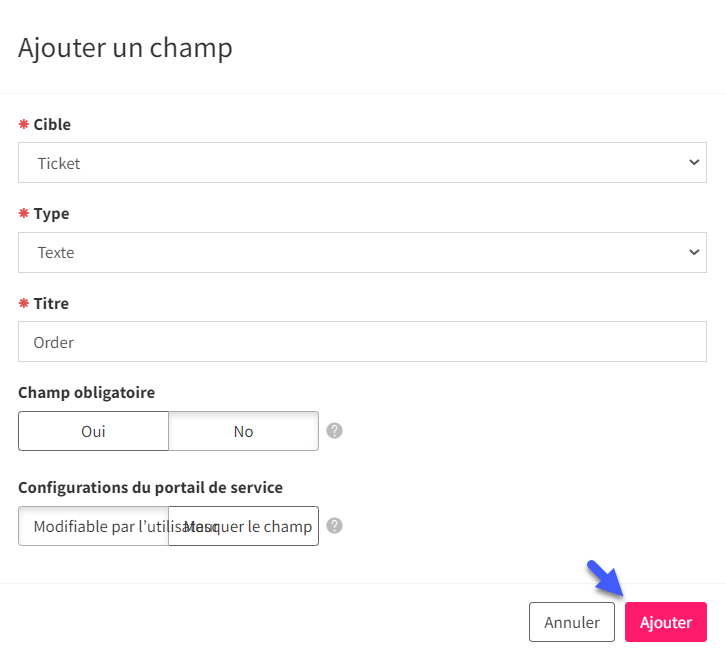Choose Masquer le champ option
The height and width of the screenshot is (661, 726).
(x=244, y=526)
